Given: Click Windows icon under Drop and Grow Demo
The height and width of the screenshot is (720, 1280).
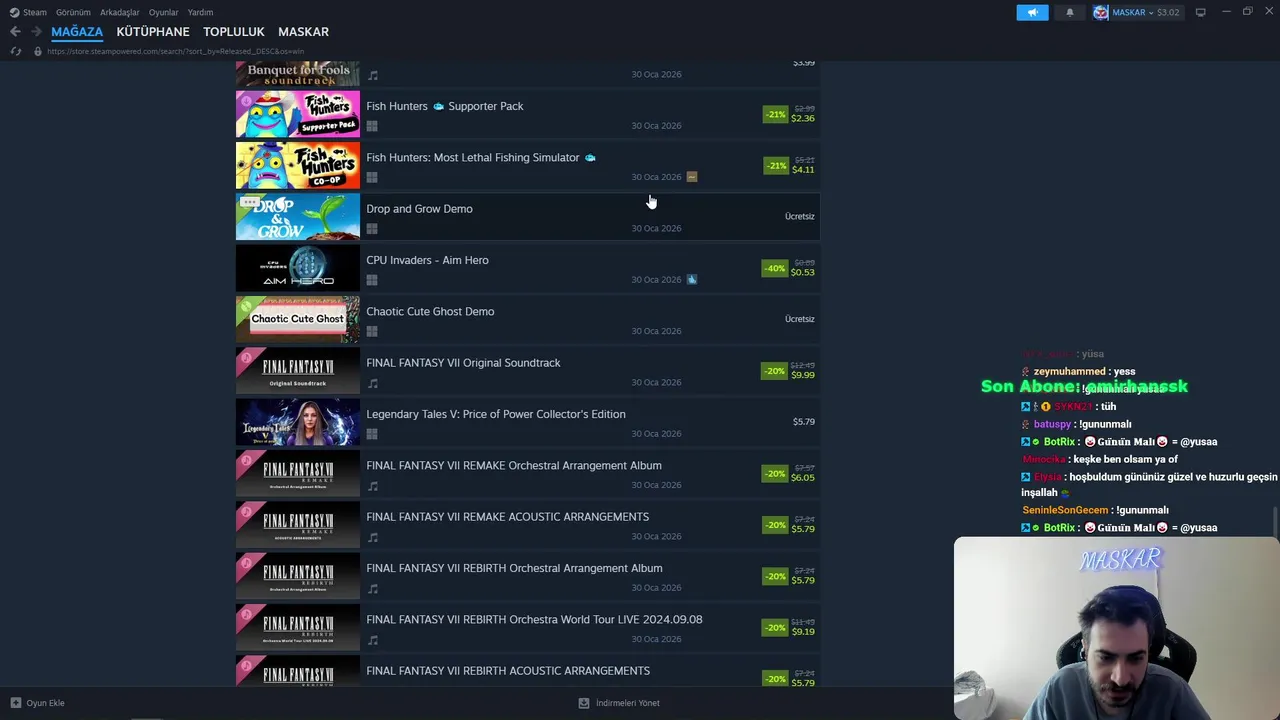Looking at the screenshot, I should click(x=372, y=229).
